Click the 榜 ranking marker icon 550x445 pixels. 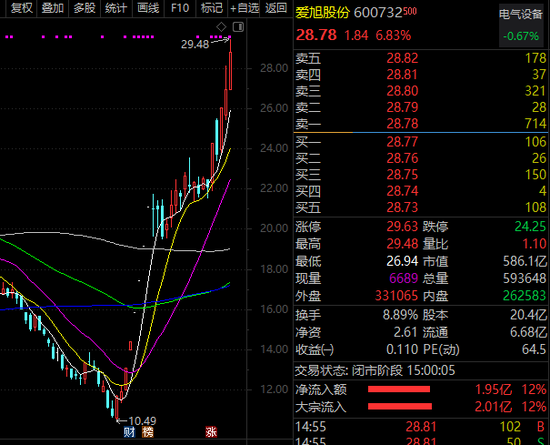tap(148, 432)
